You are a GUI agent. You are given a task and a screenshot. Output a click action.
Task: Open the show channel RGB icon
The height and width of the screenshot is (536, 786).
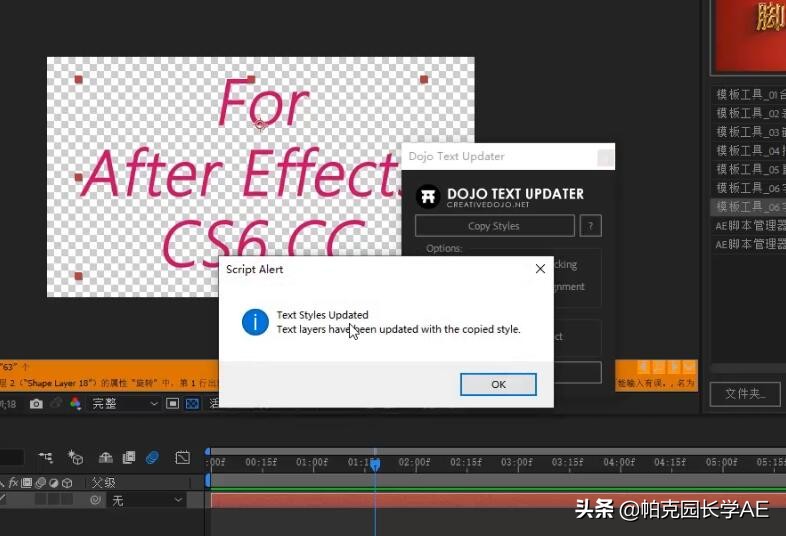pos(76,404)
